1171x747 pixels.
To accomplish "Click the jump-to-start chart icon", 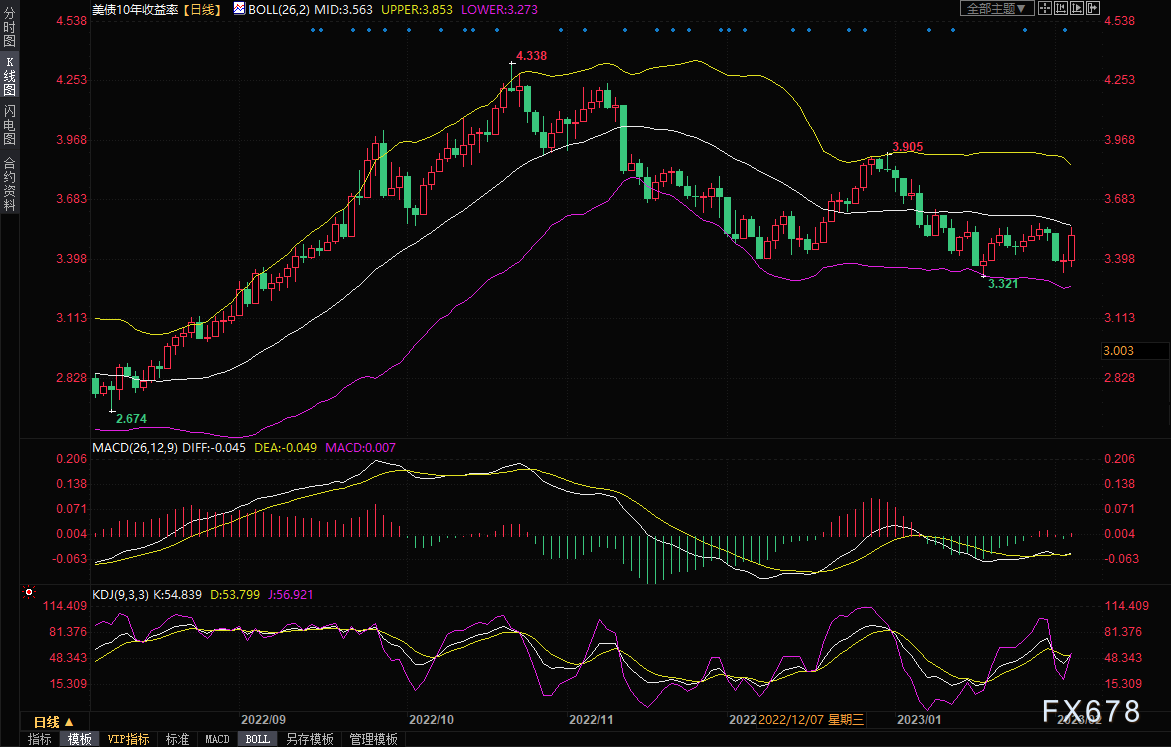I will point(1060,8).
